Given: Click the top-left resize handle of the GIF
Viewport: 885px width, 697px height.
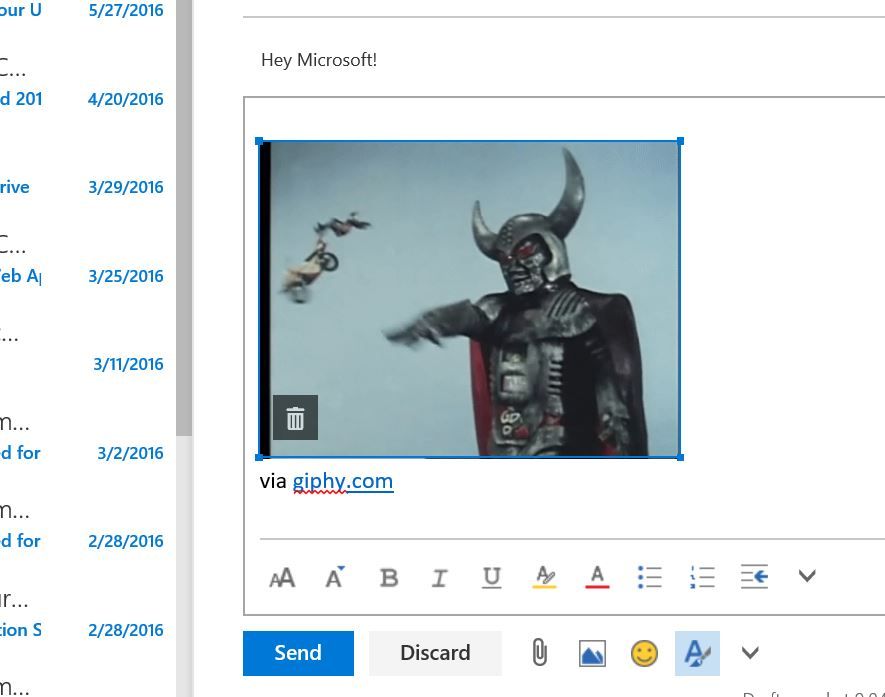Looking at the screenshot, I should (259, 141).
